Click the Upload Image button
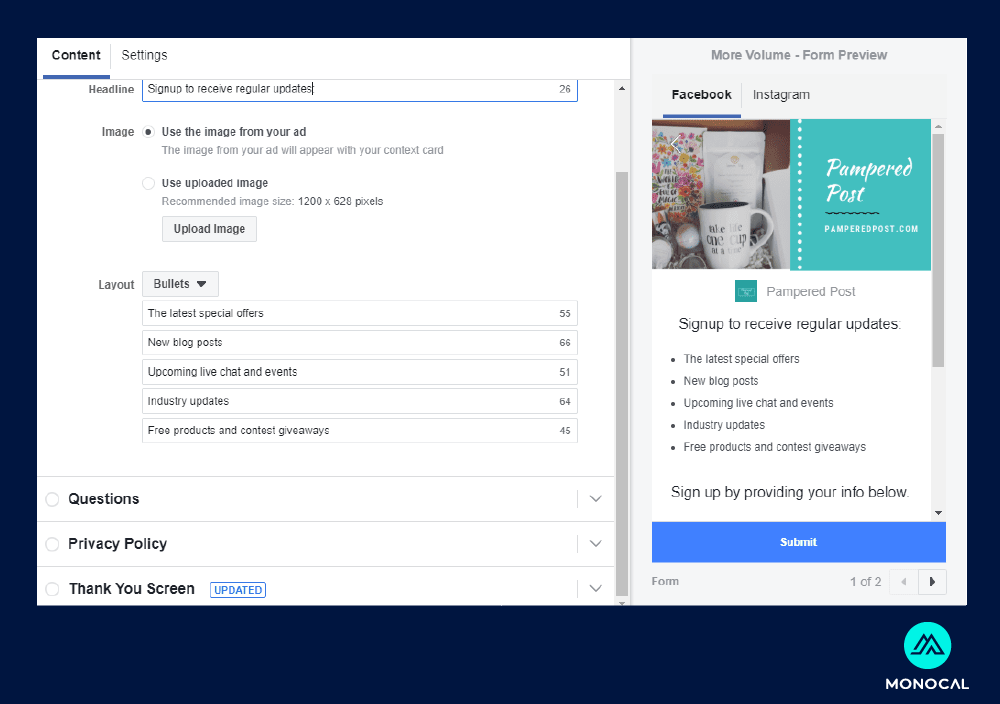The image size is (1000, 704). coord(209,229)
